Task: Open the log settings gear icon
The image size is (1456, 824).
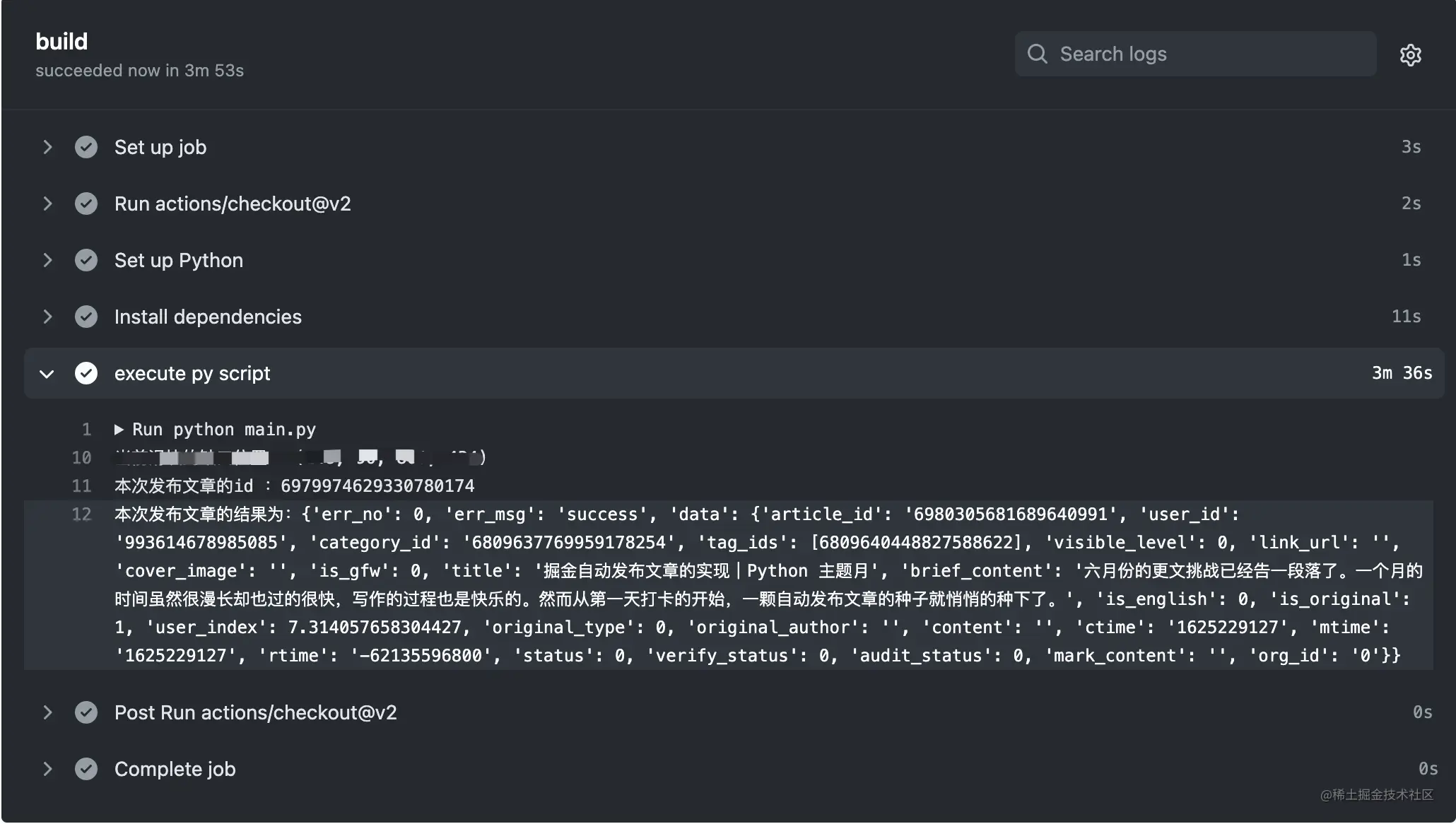Action: coord(1410,54)
